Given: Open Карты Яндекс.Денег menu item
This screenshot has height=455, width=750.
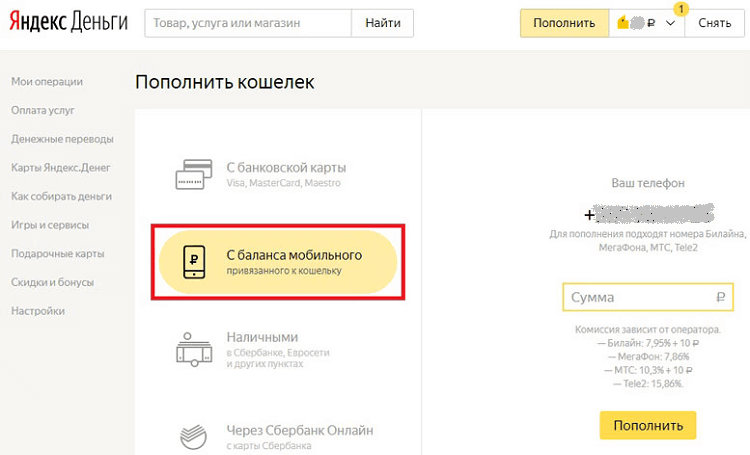Looking at the screenshot, I should [61, 167].
